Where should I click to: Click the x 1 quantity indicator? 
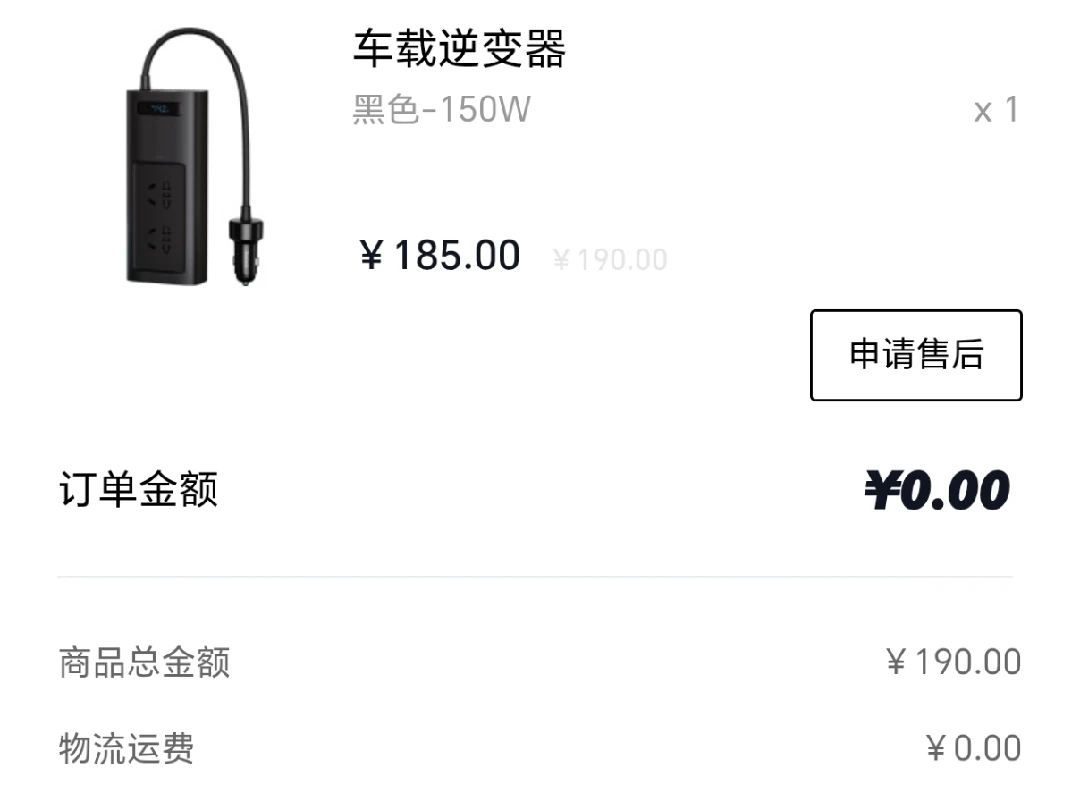coord(996,110)
